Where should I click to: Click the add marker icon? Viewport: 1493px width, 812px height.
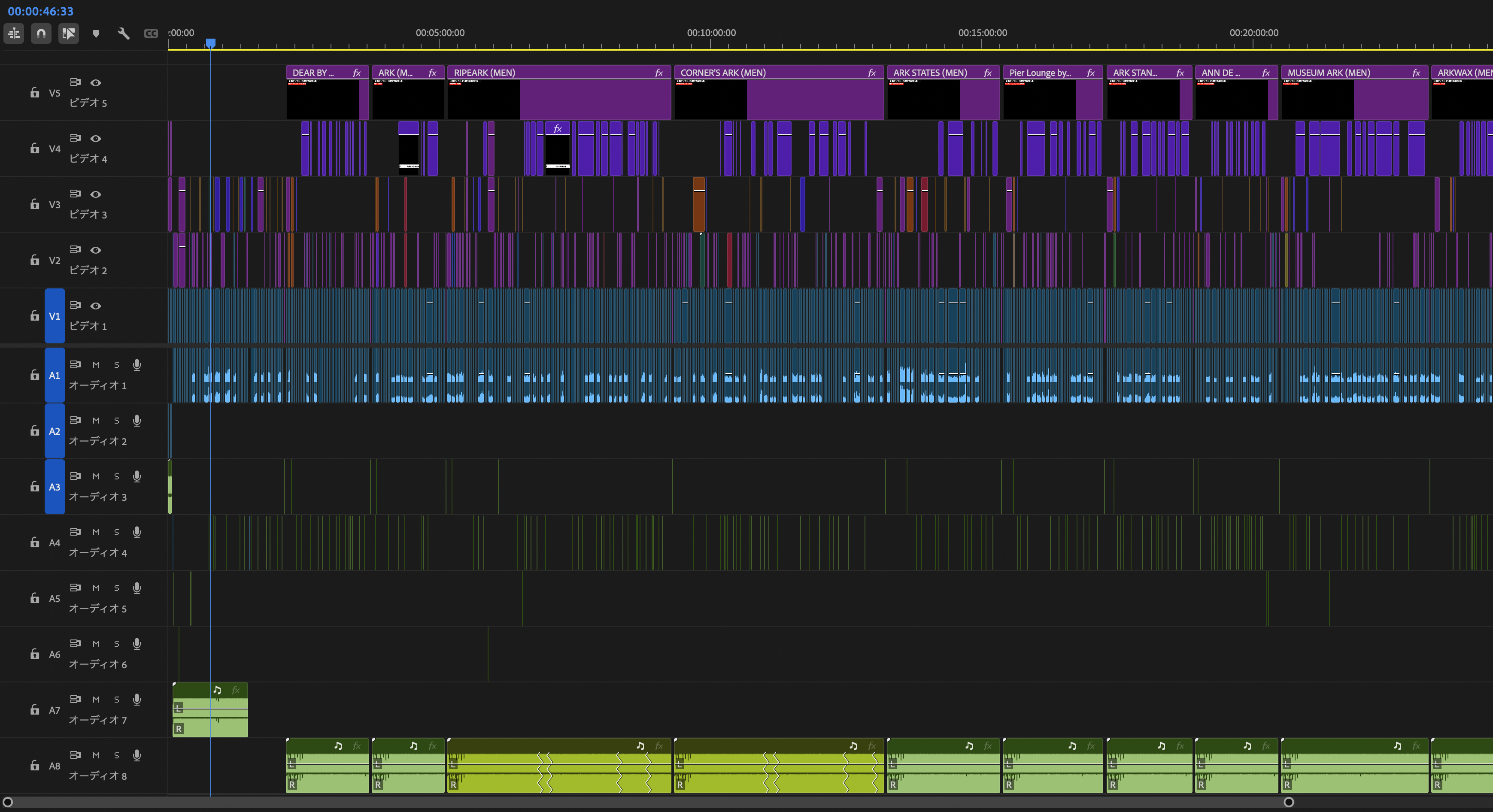coord(96,33)
